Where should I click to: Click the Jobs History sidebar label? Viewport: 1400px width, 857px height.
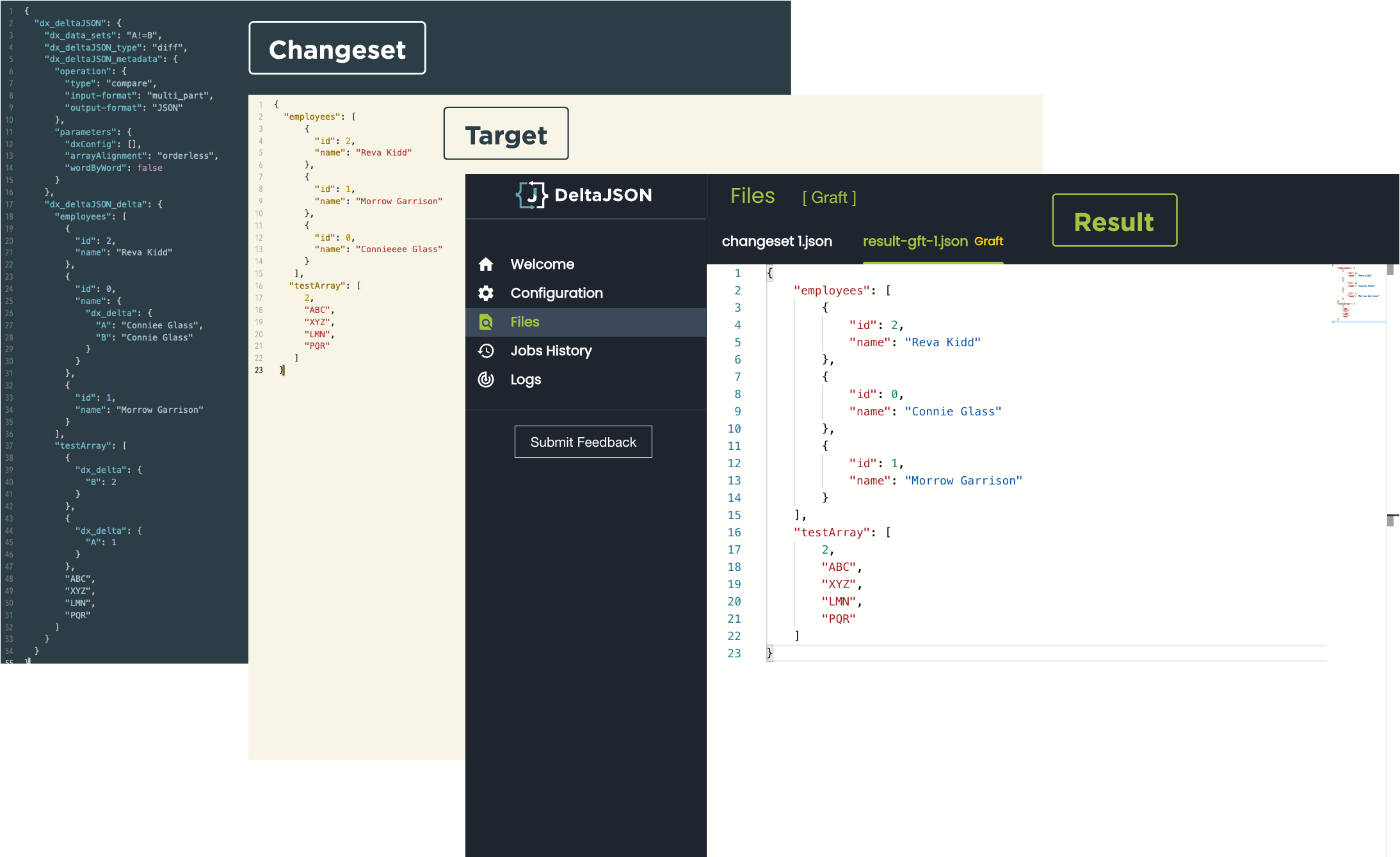551,351
